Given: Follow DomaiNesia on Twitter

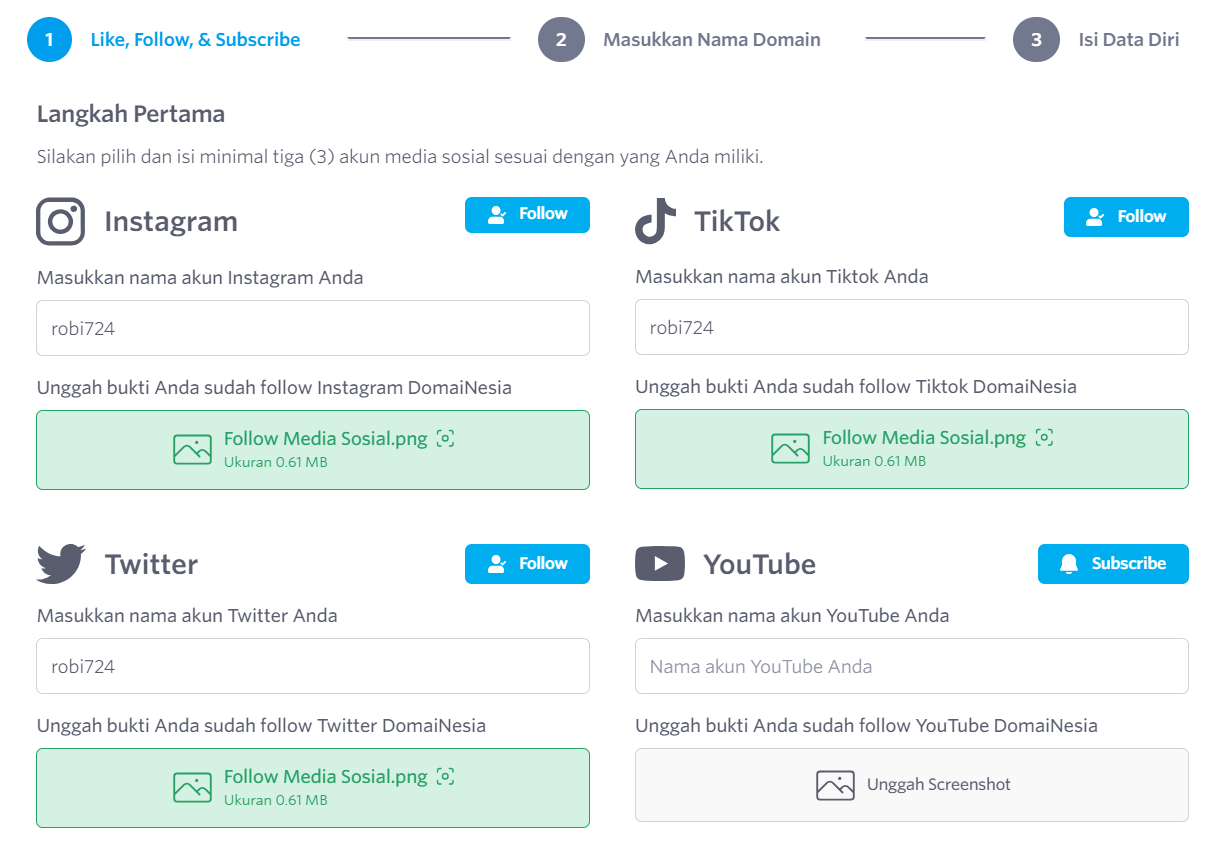Looking at the screenshot, I should [527, 564].
